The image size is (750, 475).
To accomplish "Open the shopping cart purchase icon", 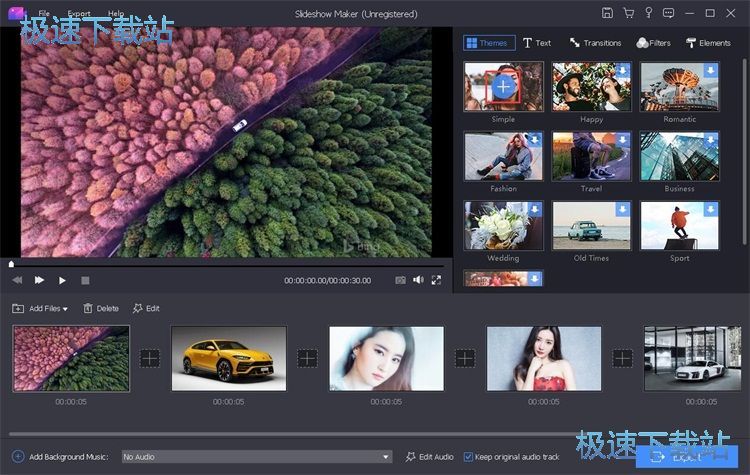I will (x=628, y=13).
